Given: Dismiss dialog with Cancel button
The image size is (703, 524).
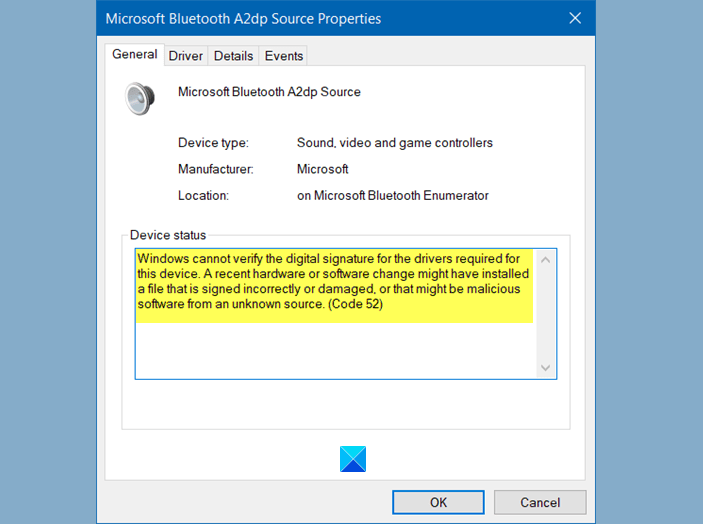Looking at the screenshot, I should pos(540,502).
